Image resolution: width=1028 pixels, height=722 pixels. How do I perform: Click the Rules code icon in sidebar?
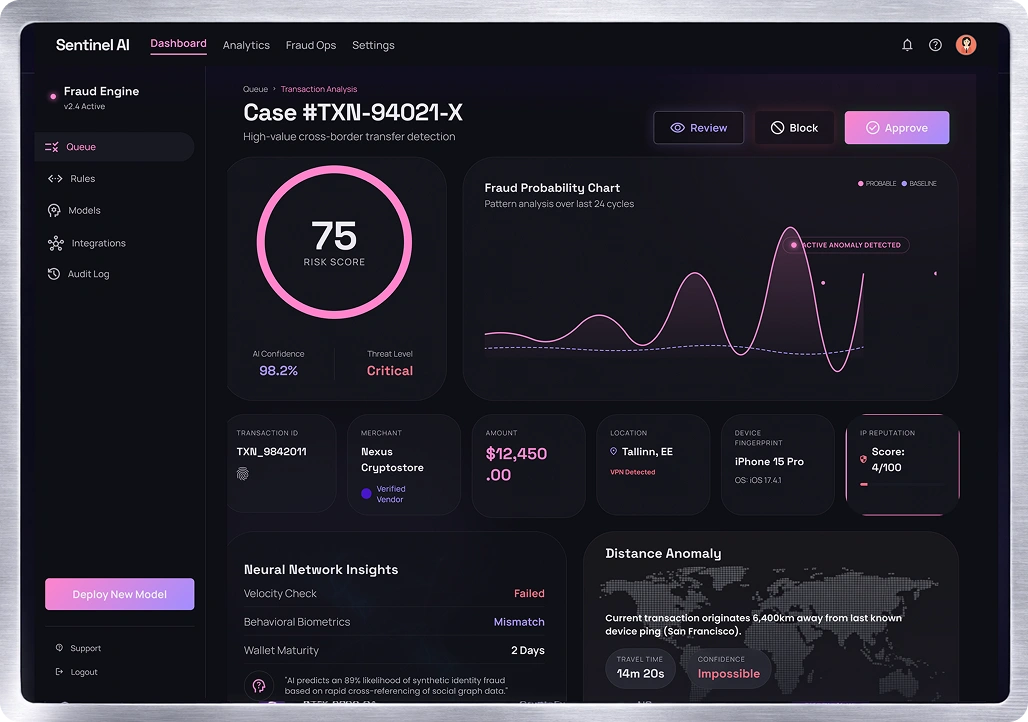tap(54, 179)
